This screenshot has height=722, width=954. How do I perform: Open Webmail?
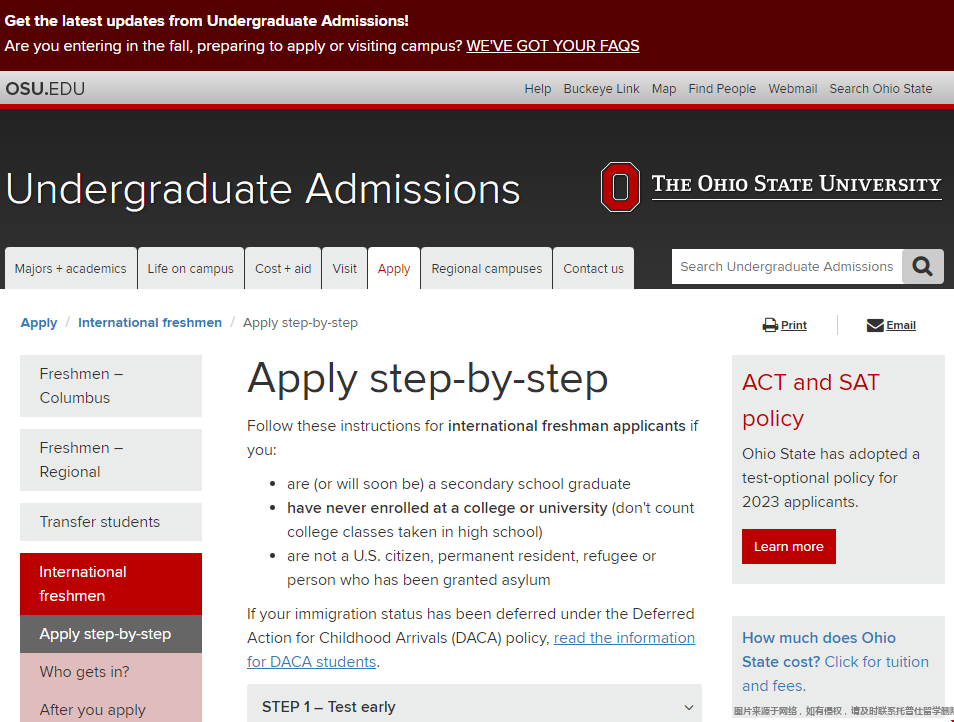[793, 89]
